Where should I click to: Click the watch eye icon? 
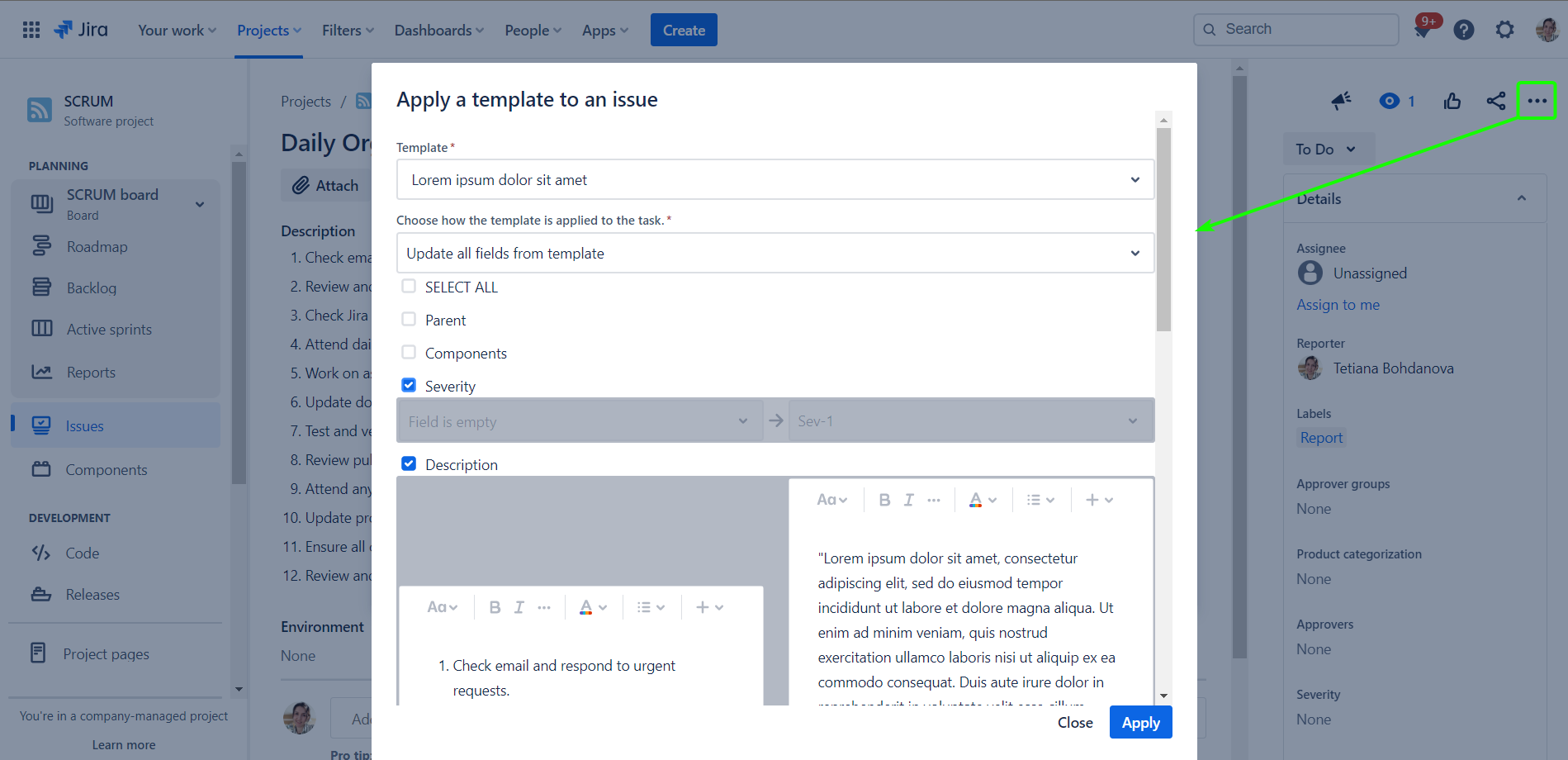1390,101
